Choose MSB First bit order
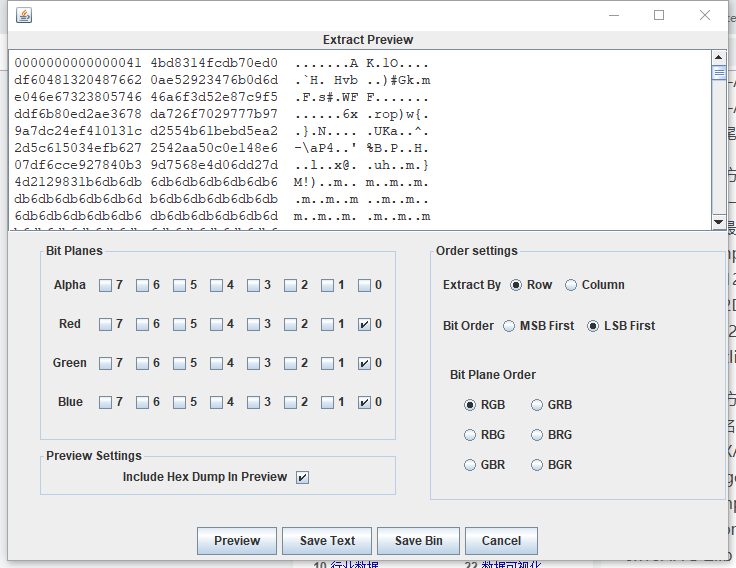The image size is (736, 568). pyautogui.click(x=509, y=326)
